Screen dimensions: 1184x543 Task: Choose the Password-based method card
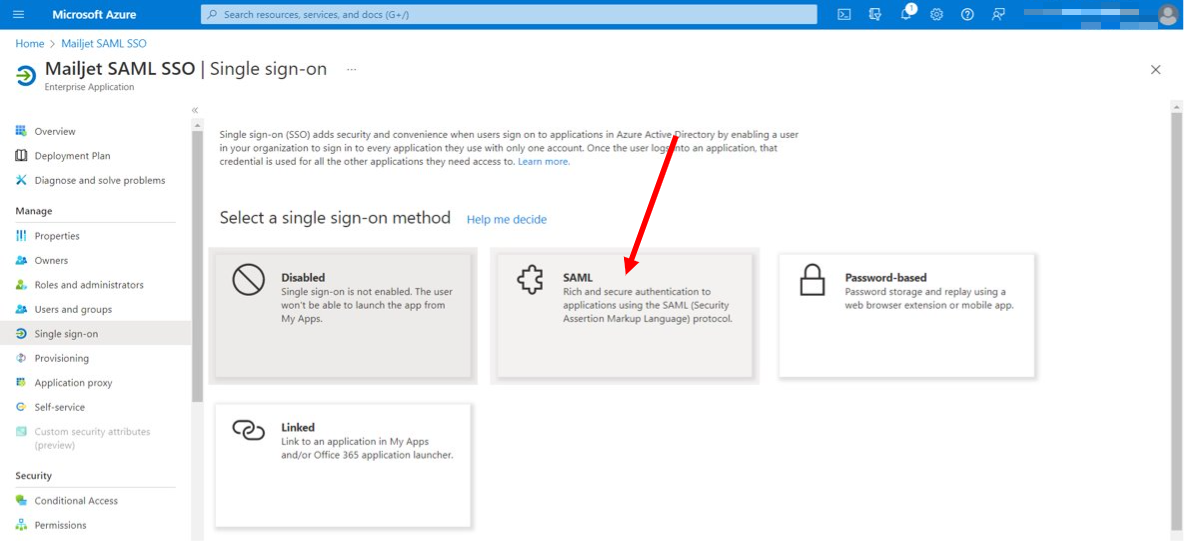[x=907, y=316]
